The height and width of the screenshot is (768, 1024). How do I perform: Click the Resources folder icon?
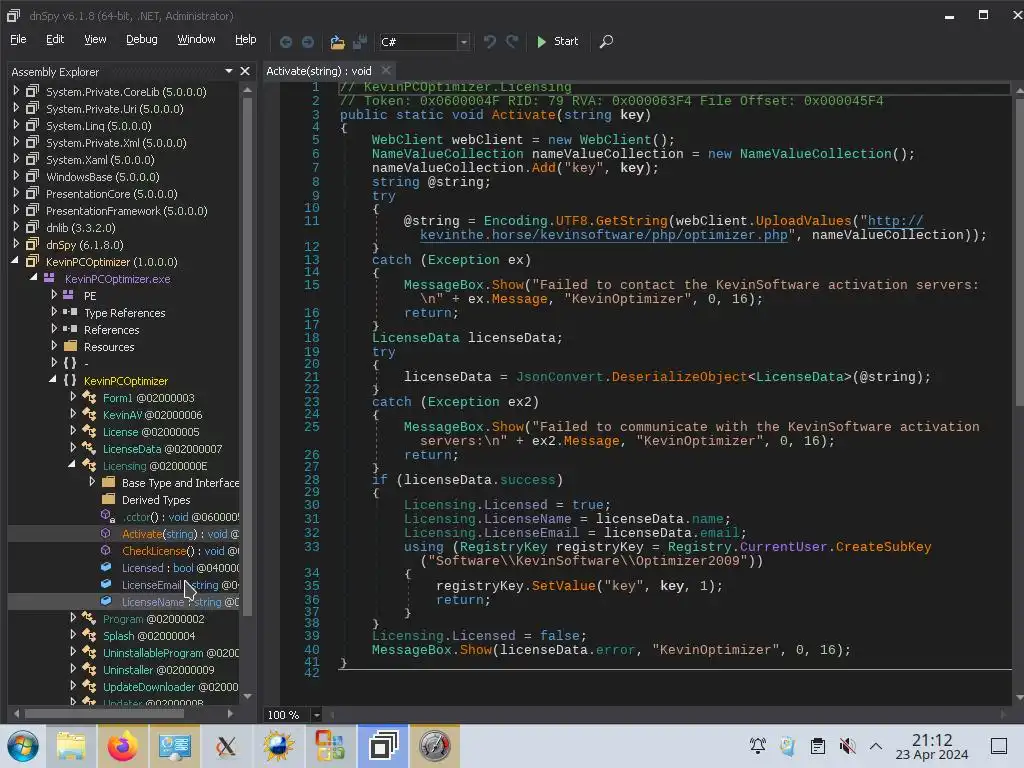click(71, 346)
